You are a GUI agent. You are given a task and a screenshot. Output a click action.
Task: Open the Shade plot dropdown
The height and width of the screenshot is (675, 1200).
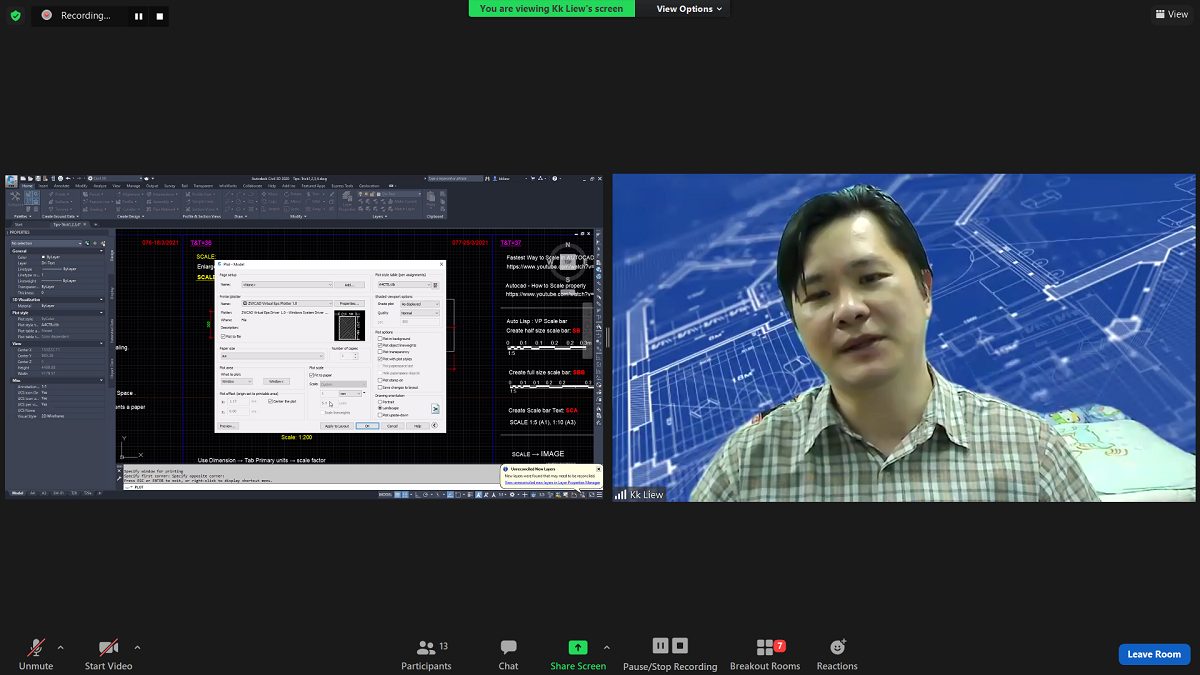[x=420, y=304]
